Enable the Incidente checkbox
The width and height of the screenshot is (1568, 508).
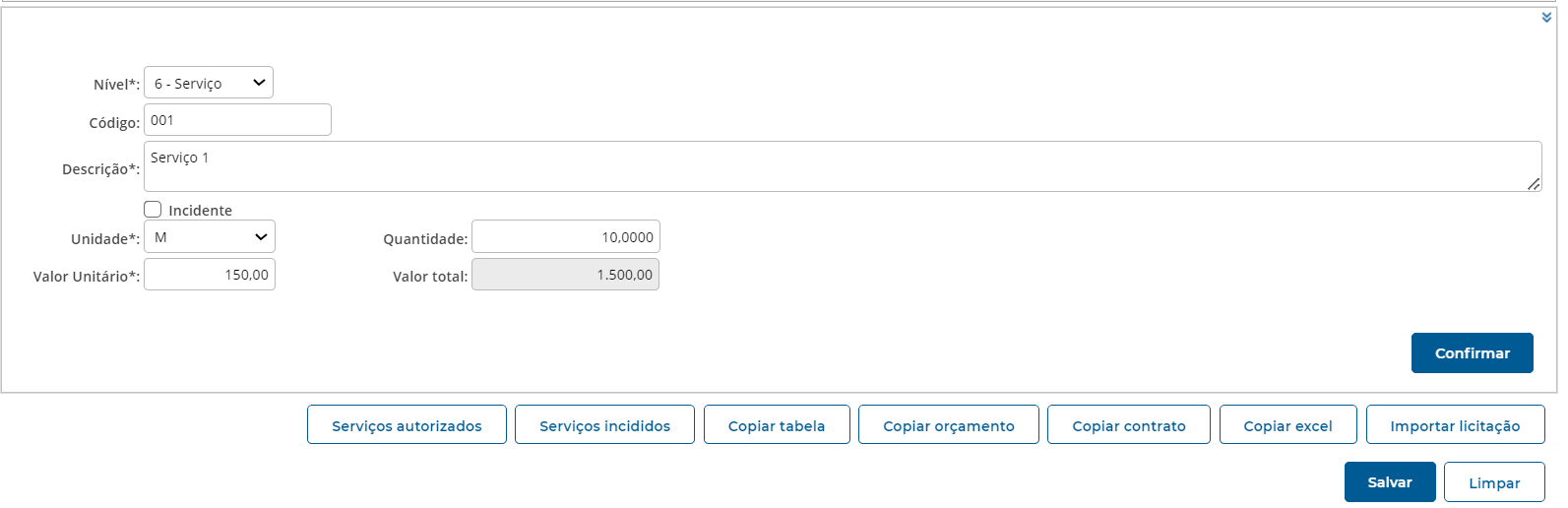click(x=154, y=210)
